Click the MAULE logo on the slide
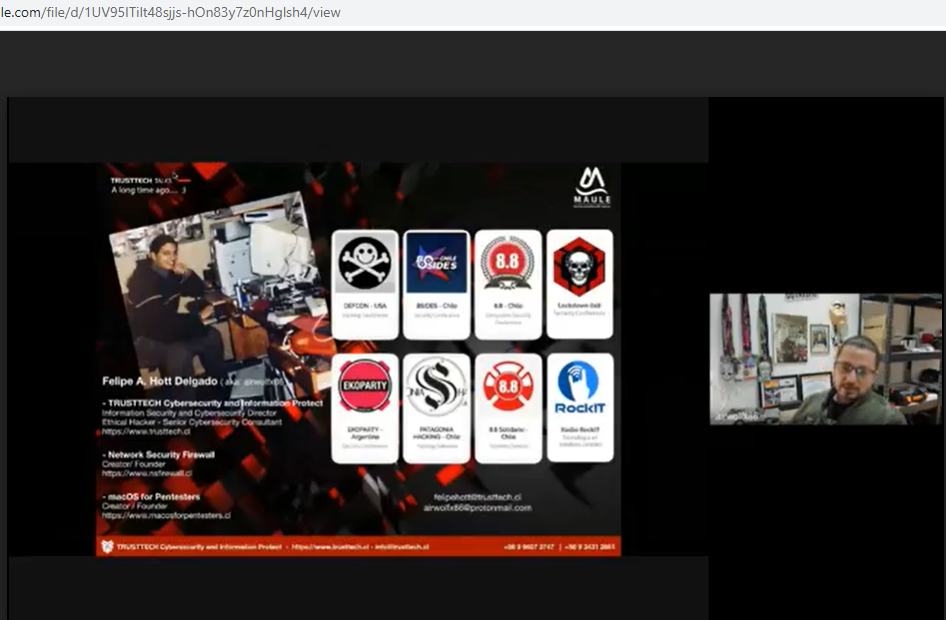 tap(592, 188)
